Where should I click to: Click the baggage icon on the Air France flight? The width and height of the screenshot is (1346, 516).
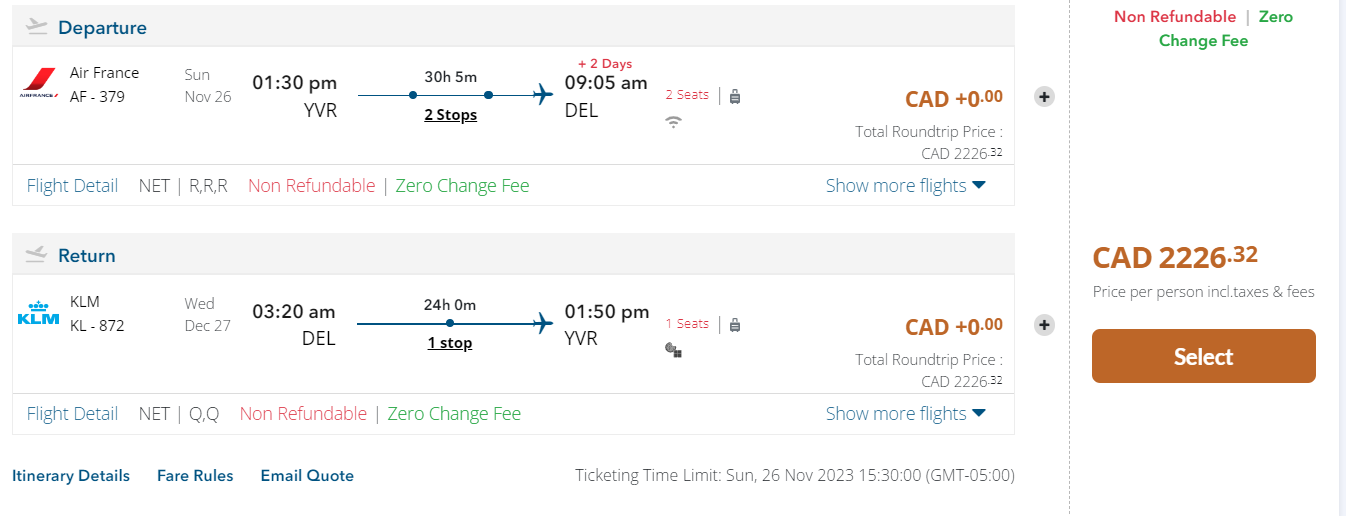click(735, 96)
